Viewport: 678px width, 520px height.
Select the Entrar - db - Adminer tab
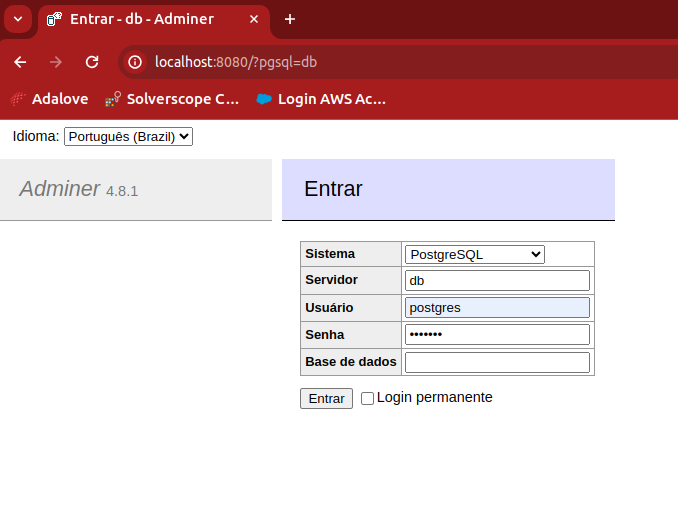[x=154, y=20]
